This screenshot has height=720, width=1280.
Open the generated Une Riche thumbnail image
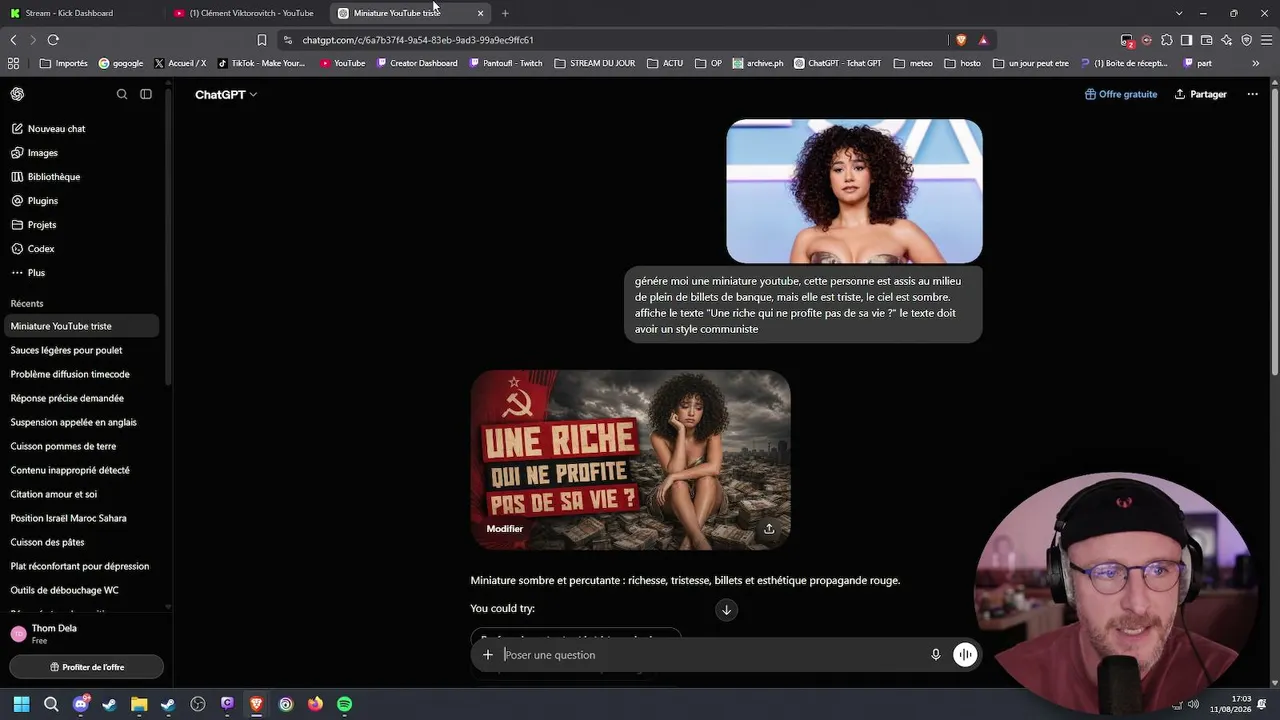[x=630, y=460]
